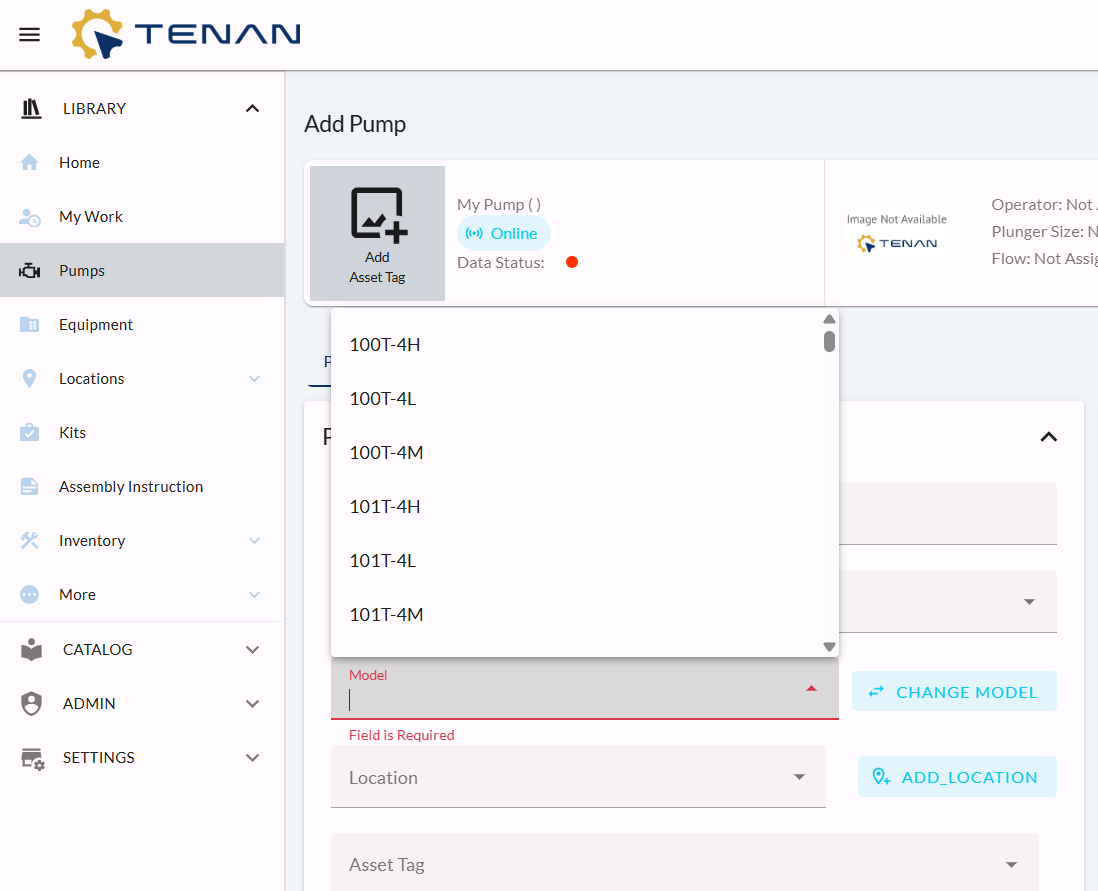
Task: Expand the Inventory submenu
Action: pyautogui.click(x=254, y=541)
